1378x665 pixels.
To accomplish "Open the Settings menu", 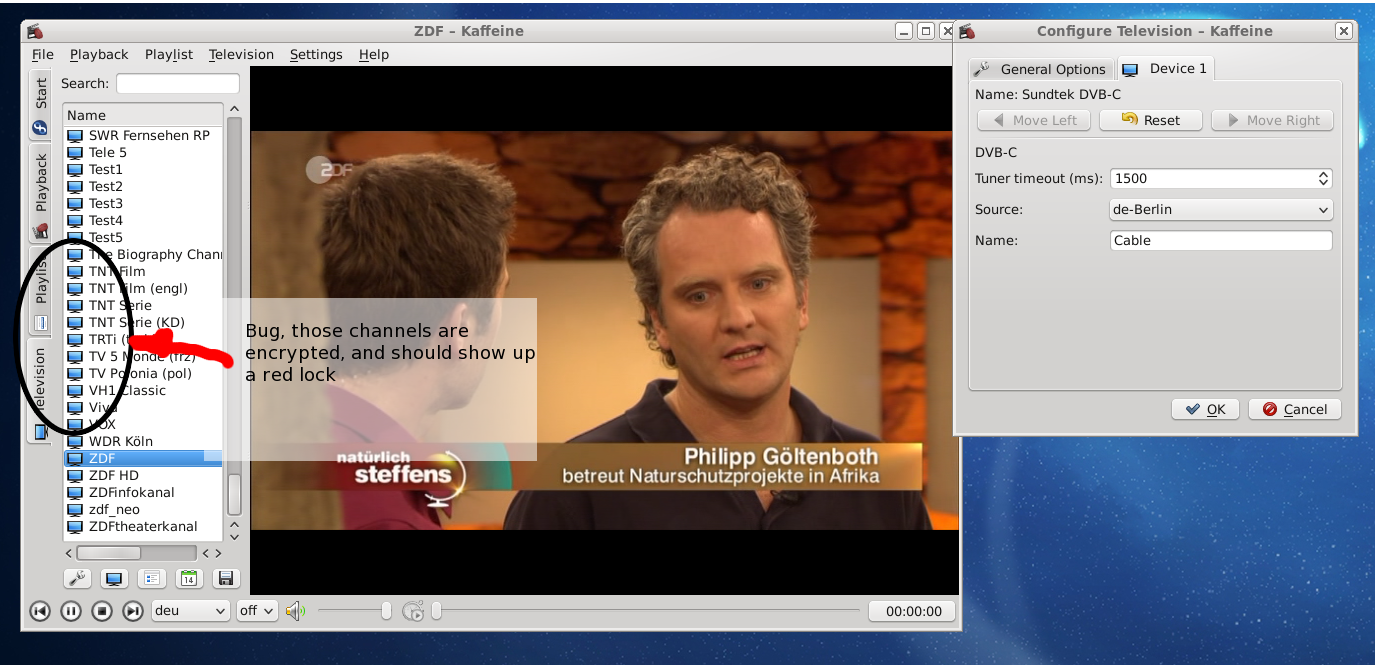I will [316, 54].
